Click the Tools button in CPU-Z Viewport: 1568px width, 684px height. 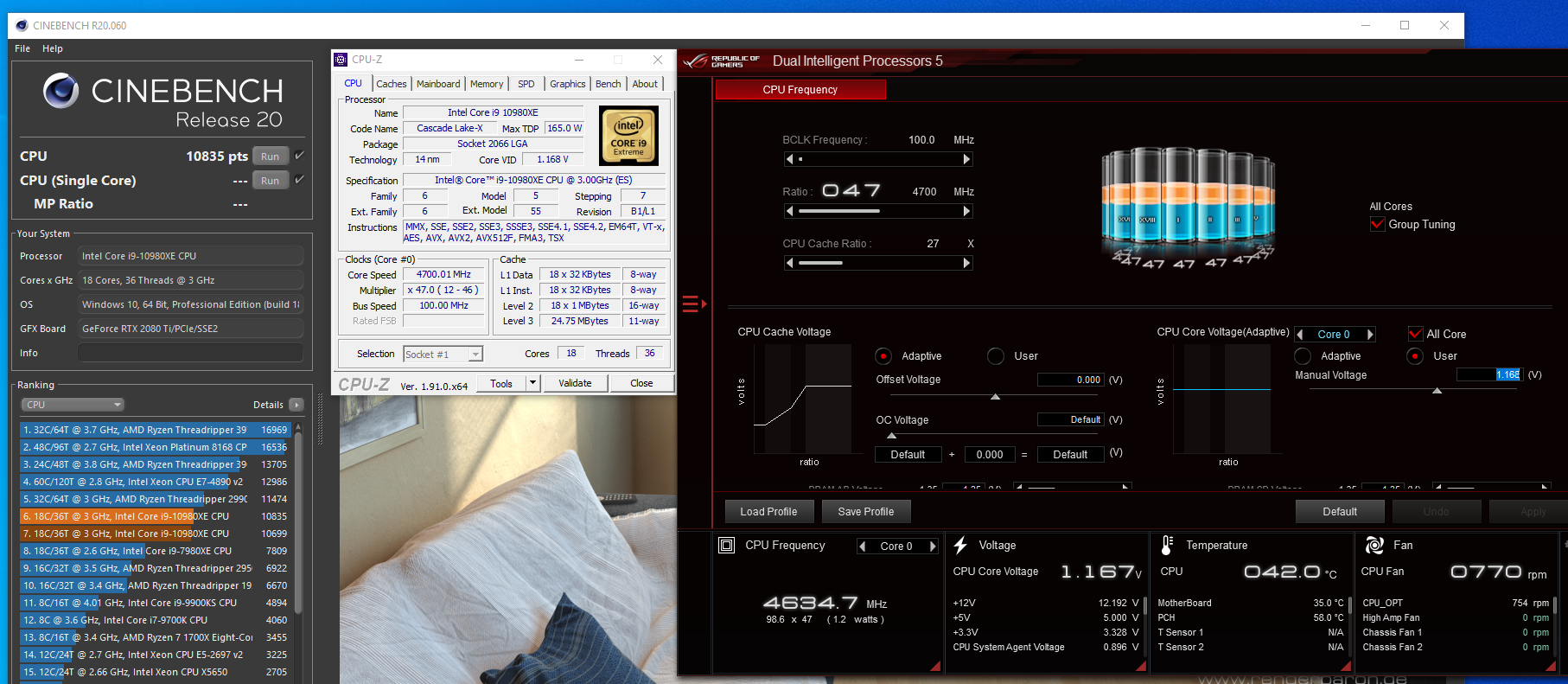point(501,383)
